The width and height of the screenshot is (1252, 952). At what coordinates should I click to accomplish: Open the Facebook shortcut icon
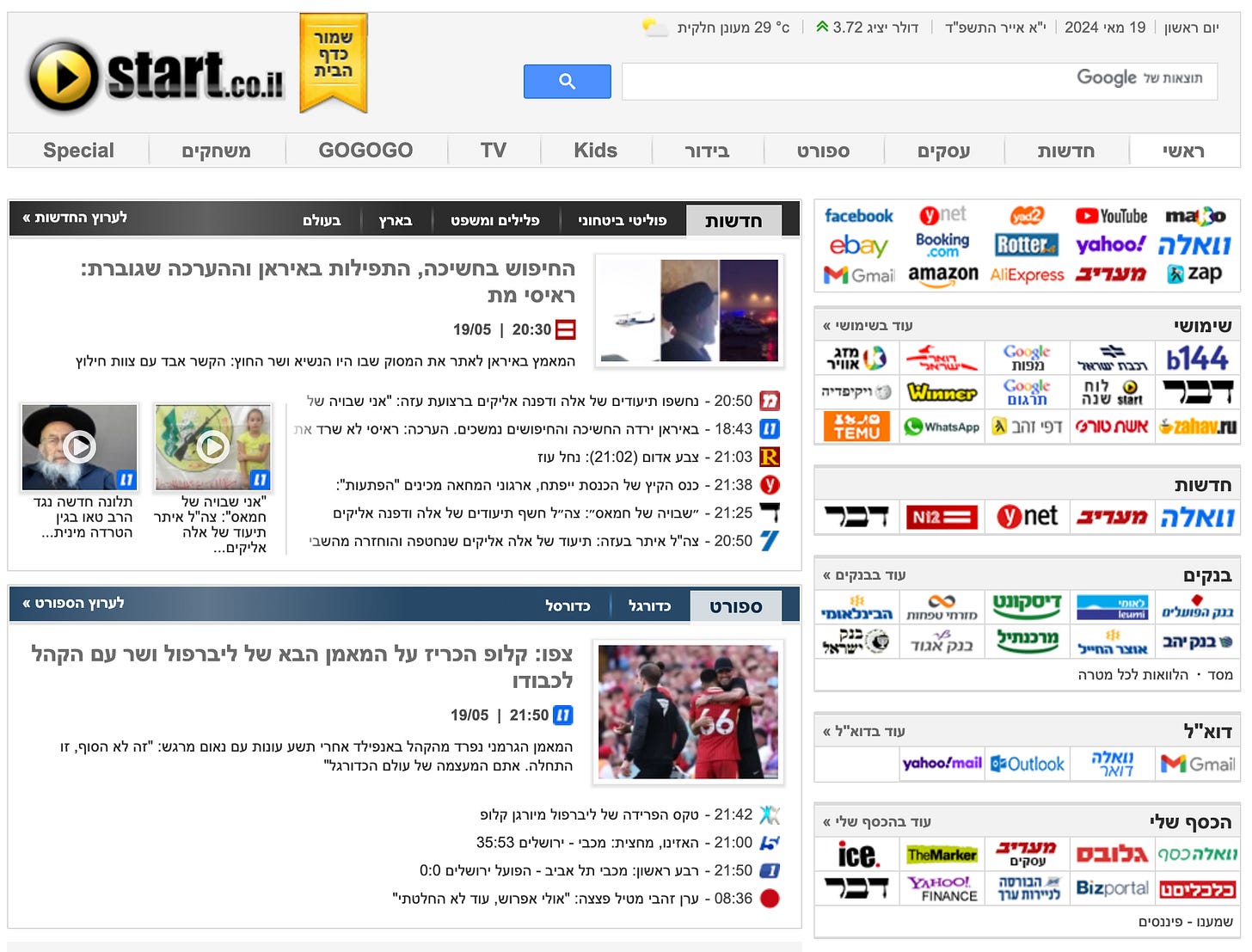click(x=858, y=216)
